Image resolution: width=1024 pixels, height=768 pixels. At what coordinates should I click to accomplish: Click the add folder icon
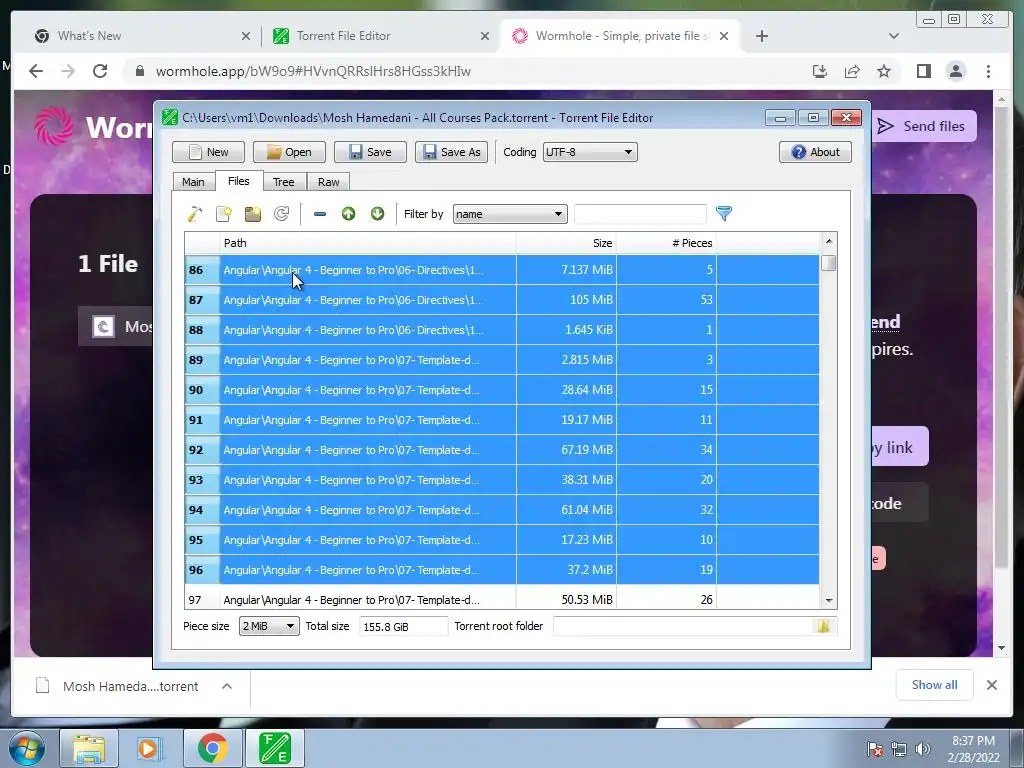(x=253, y=214)
